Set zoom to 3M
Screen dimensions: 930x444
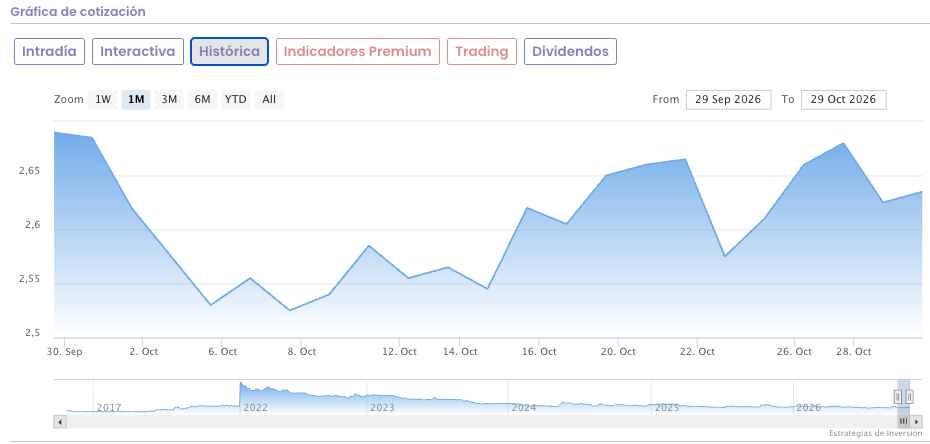pos(170,100)
